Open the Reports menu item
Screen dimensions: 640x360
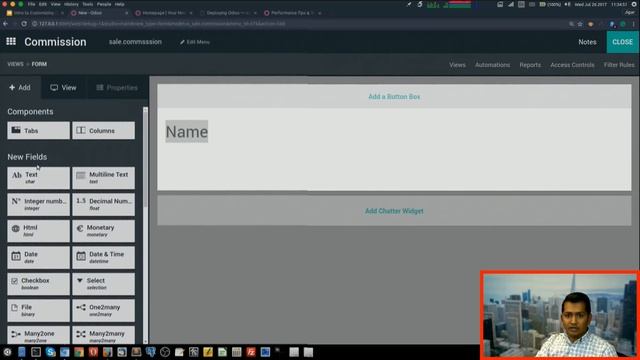[530, 65]
